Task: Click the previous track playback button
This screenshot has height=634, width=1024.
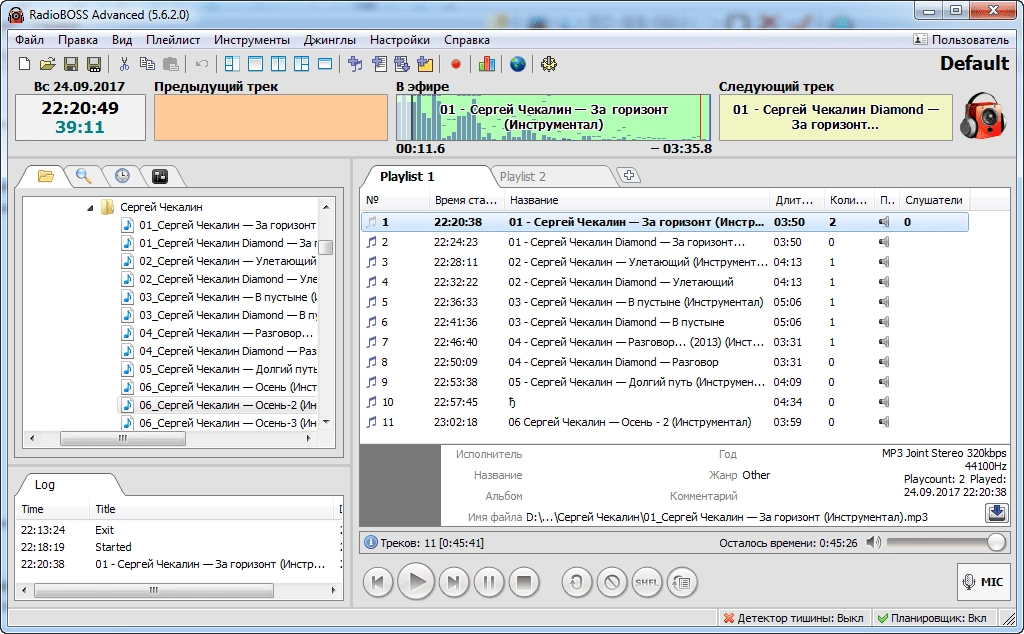Action: (377, 582)
